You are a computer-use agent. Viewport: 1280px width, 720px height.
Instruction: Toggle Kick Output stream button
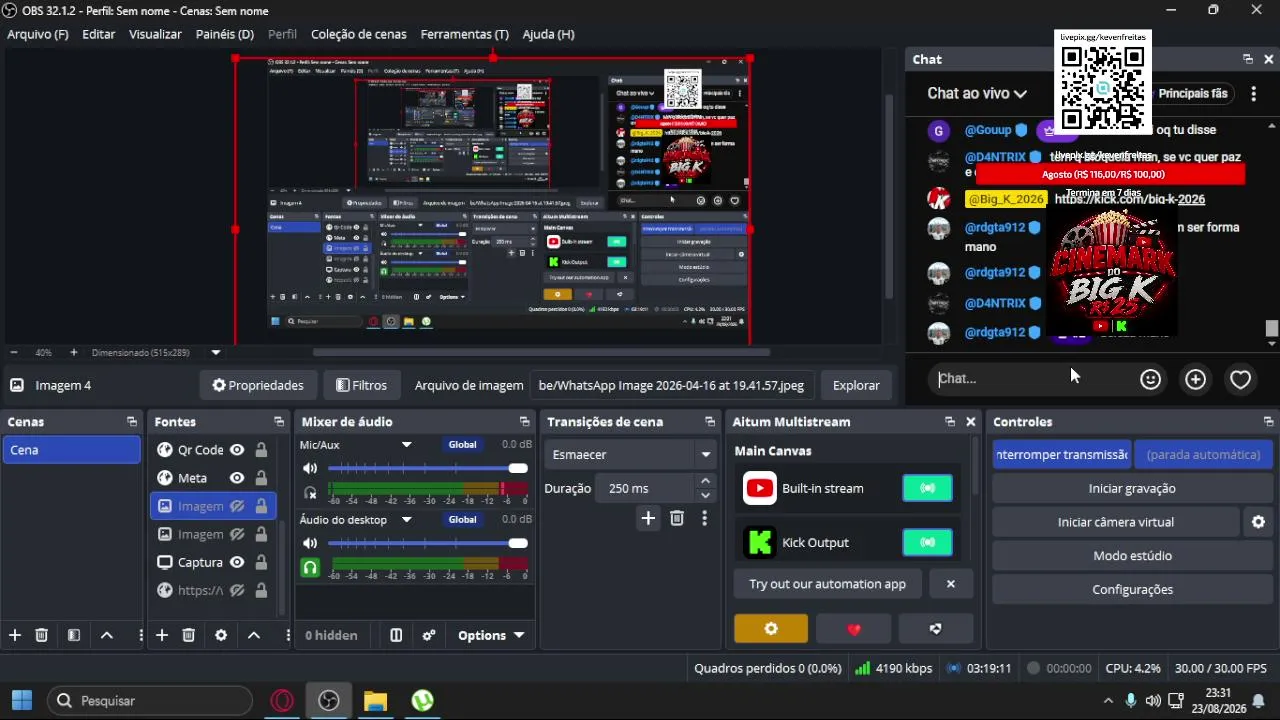[927, 542]
